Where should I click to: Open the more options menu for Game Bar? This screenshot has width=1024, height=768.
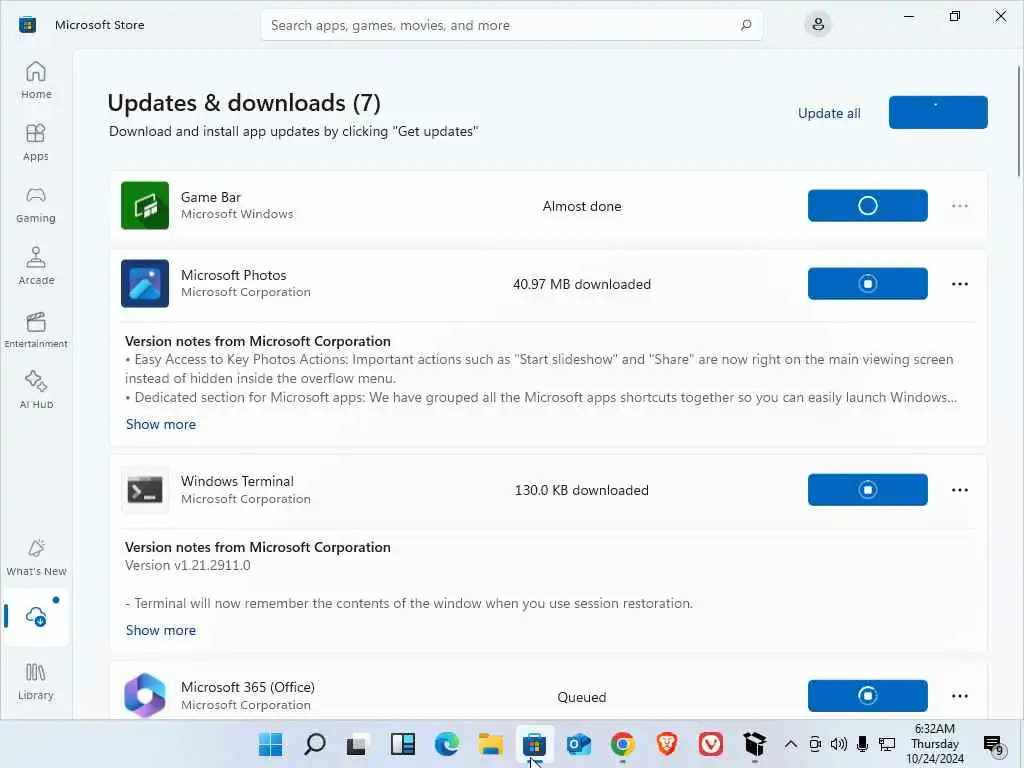pos(959,206)
